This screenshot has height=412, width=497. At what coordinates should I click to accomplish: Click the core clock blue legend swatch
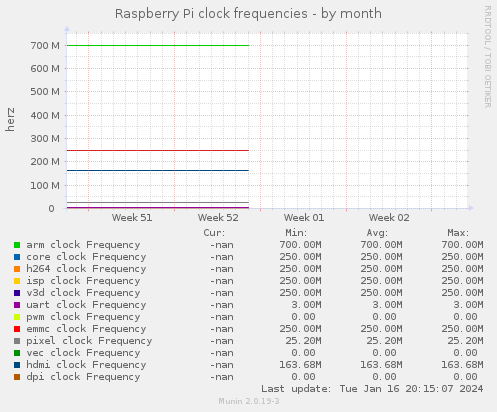(x=17, y=257)
